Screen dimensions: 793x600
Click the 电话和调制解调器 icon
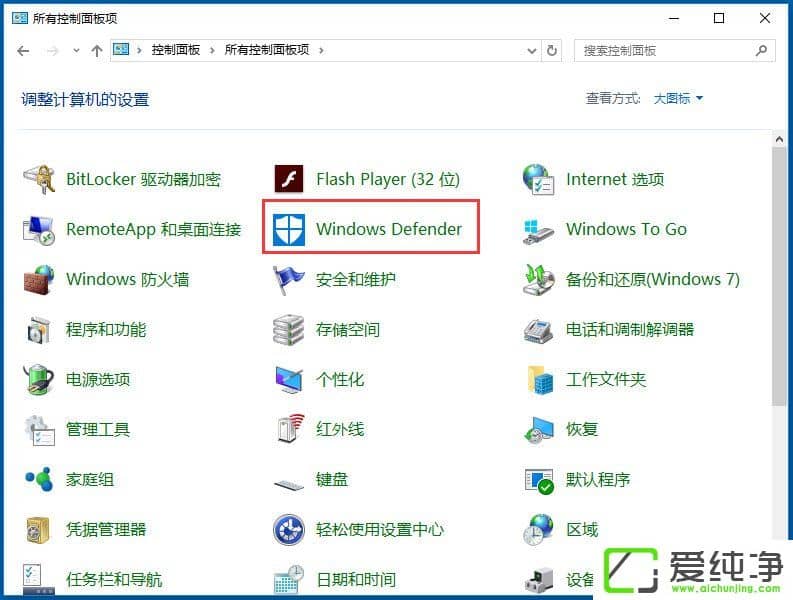pos(538,331)
